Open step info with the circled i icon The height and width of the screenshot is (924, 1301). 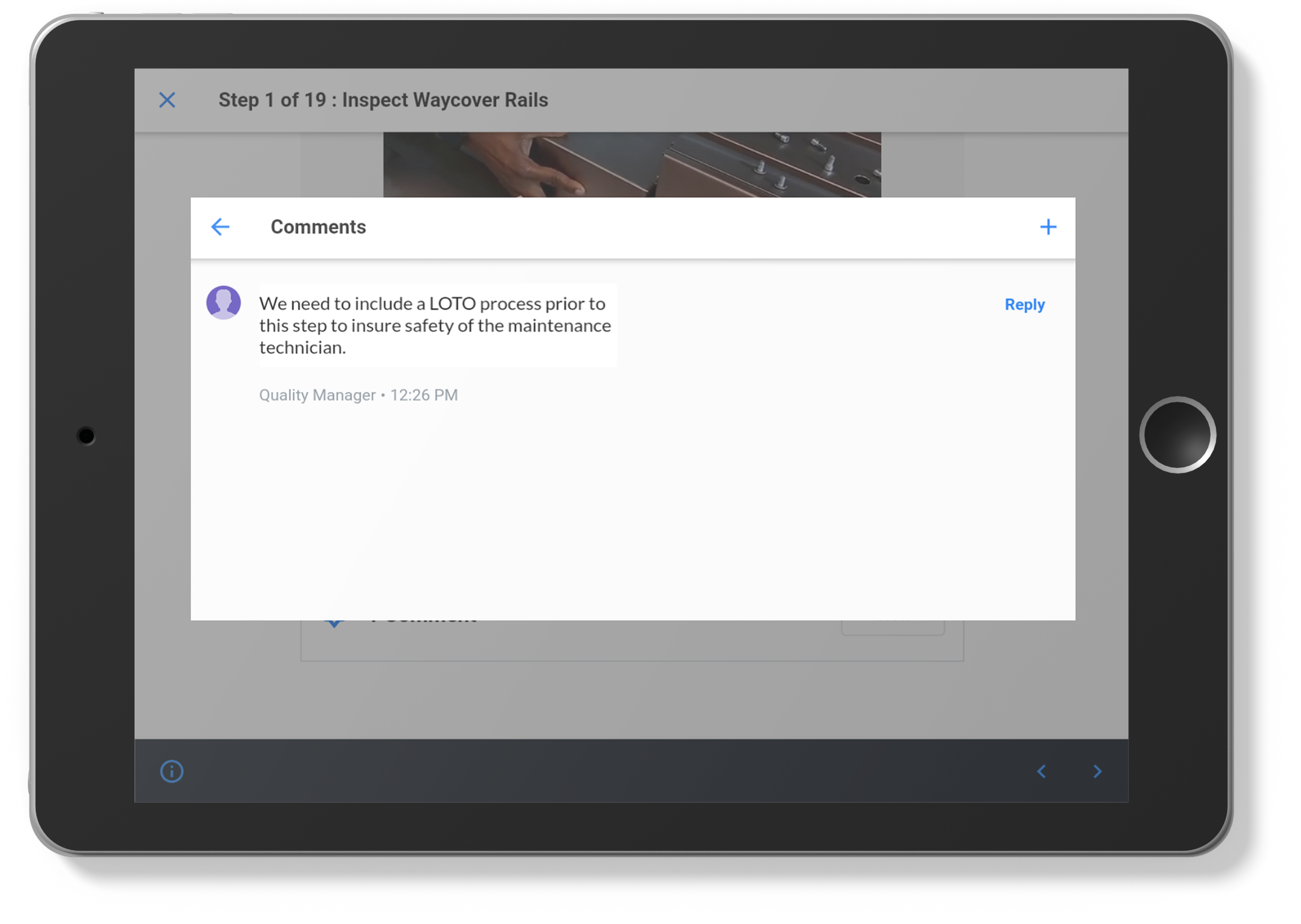pyautogui.click(x=171, y=771)
